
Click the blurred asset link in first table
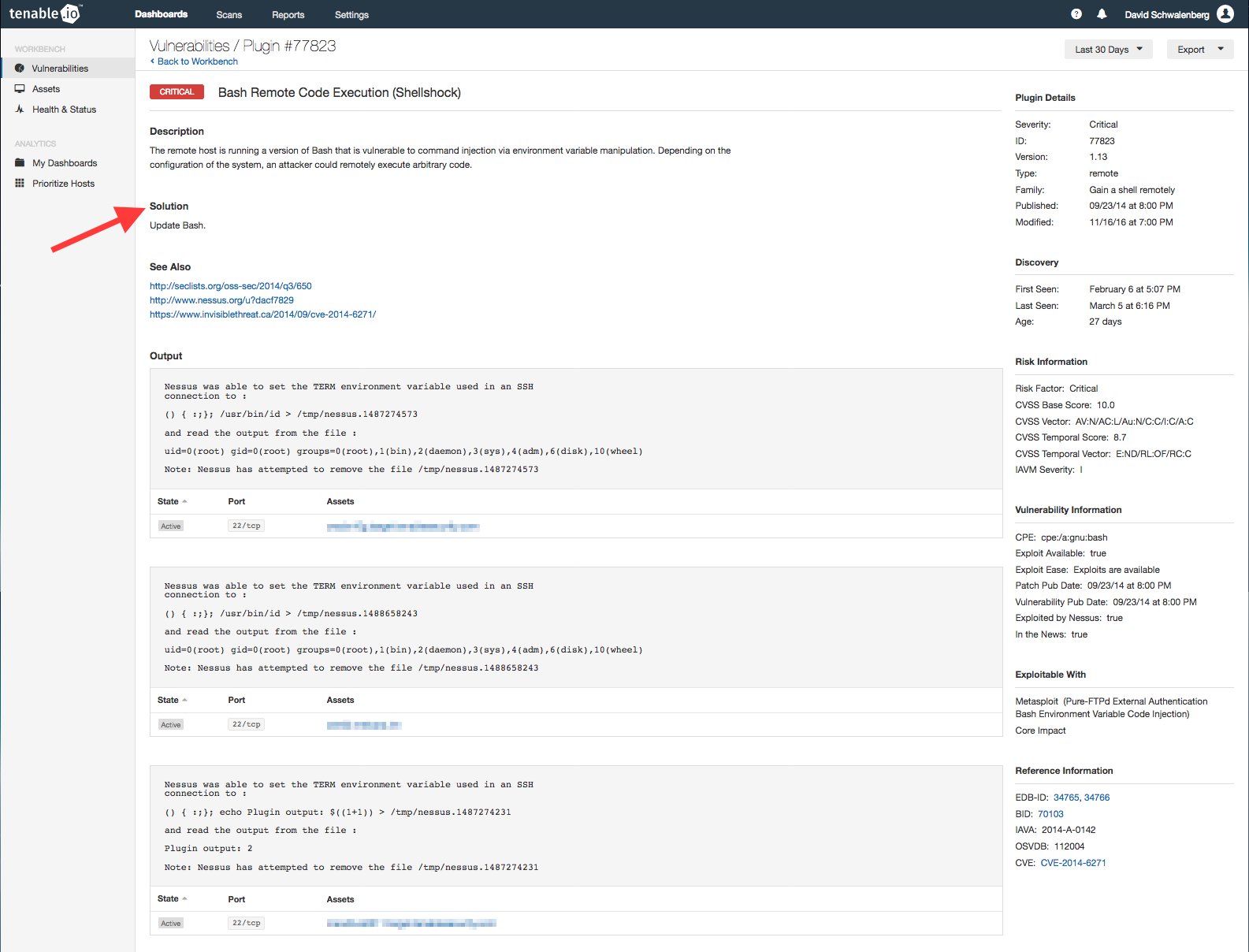pos(403,526)
